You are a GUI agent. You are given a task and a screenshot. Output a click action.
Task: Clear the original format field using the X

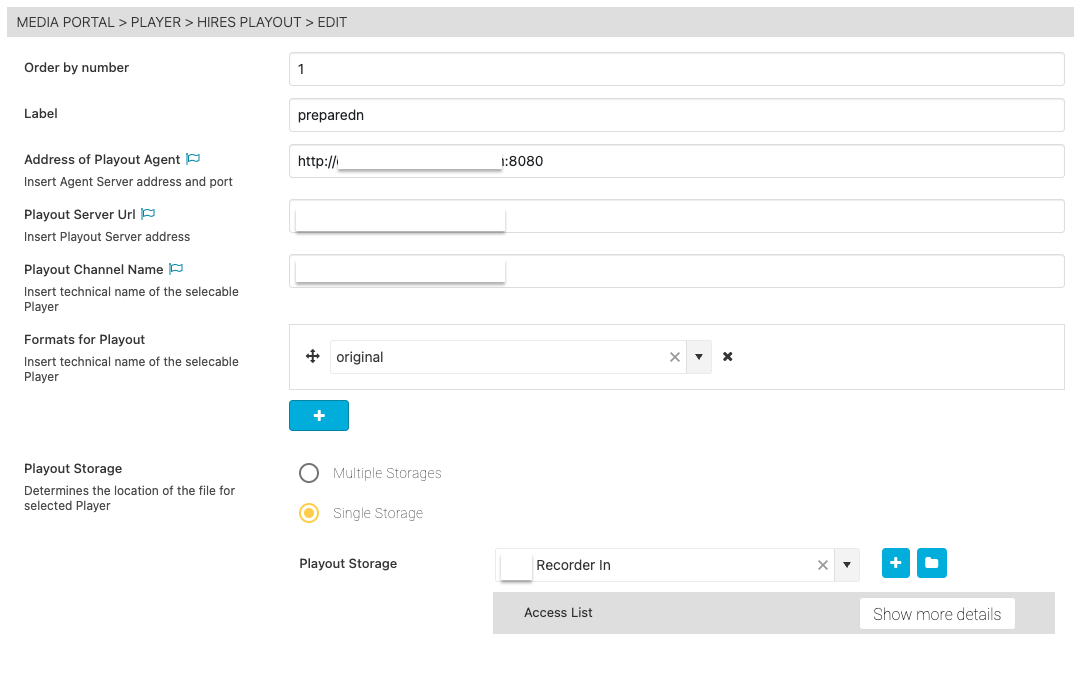click(x=674, y=356)
